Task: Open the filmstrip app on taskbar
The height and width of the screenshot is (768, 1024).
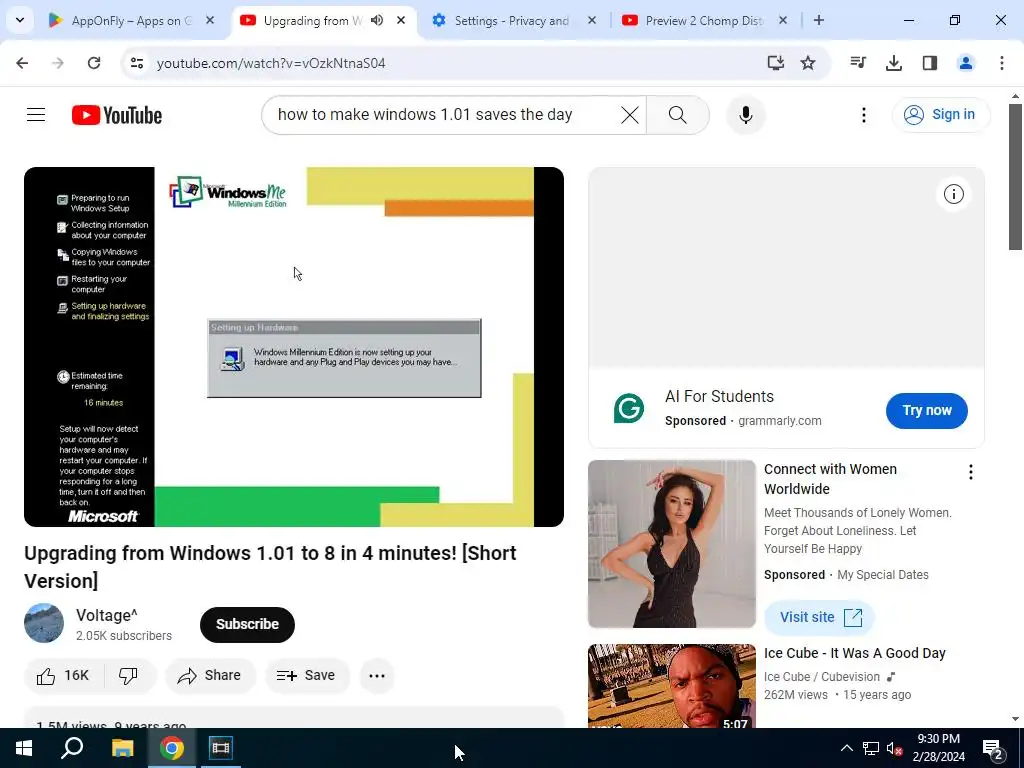Action: [221, 748]
